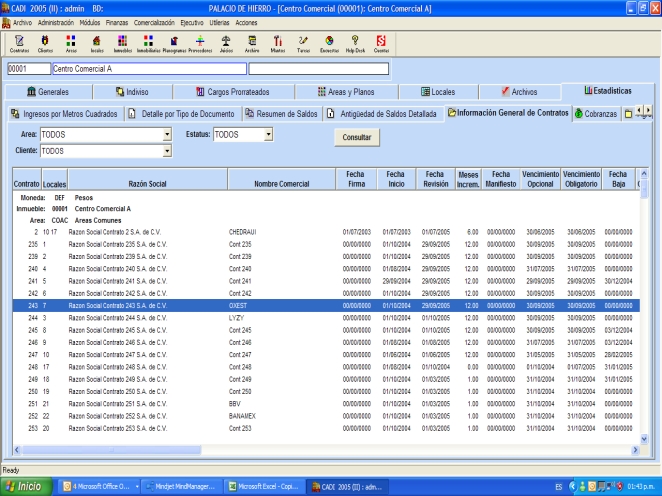This screenshot has width=662, height=496.
Task: Expand the Estatus dropdown list
Action: coord(268,133)
